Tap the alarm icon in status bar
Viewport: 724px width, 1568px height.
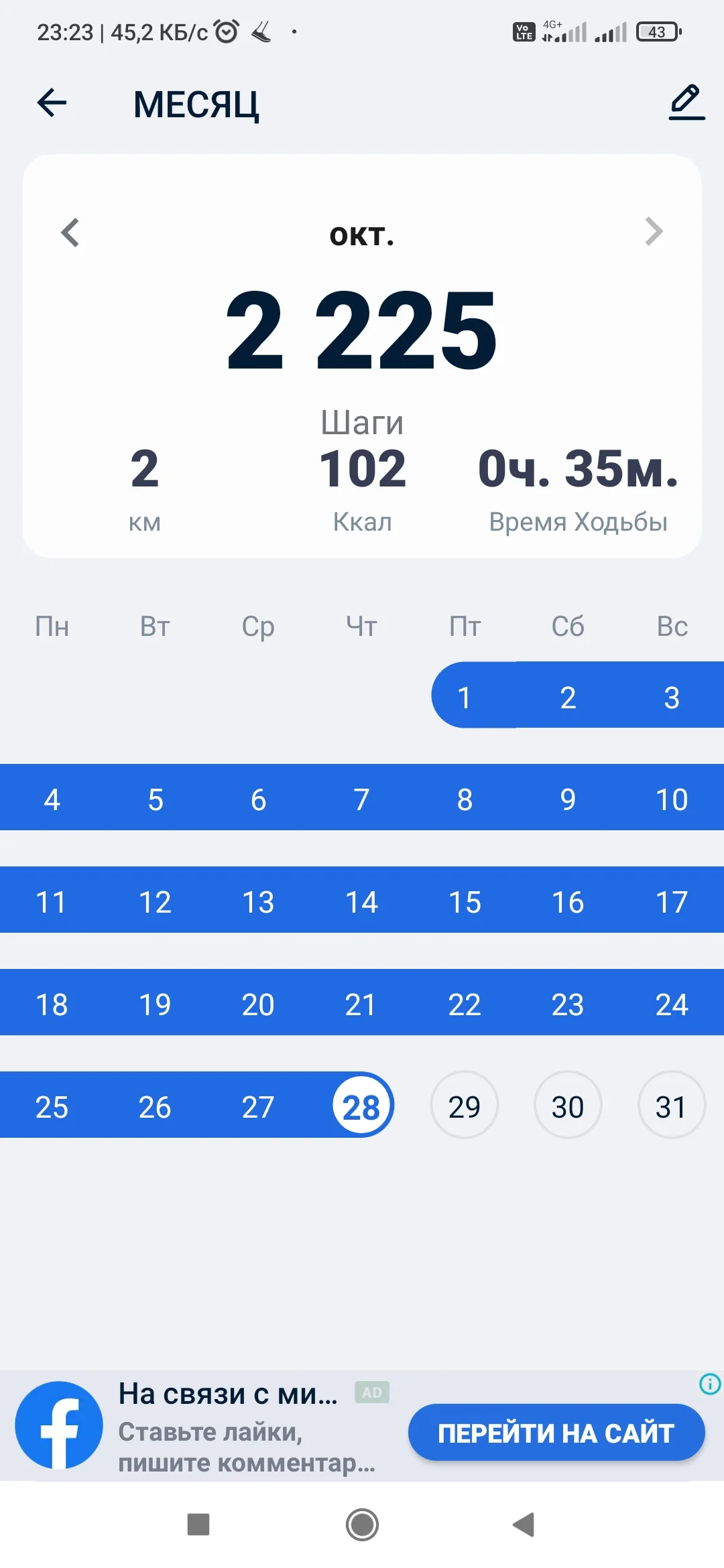226,31
